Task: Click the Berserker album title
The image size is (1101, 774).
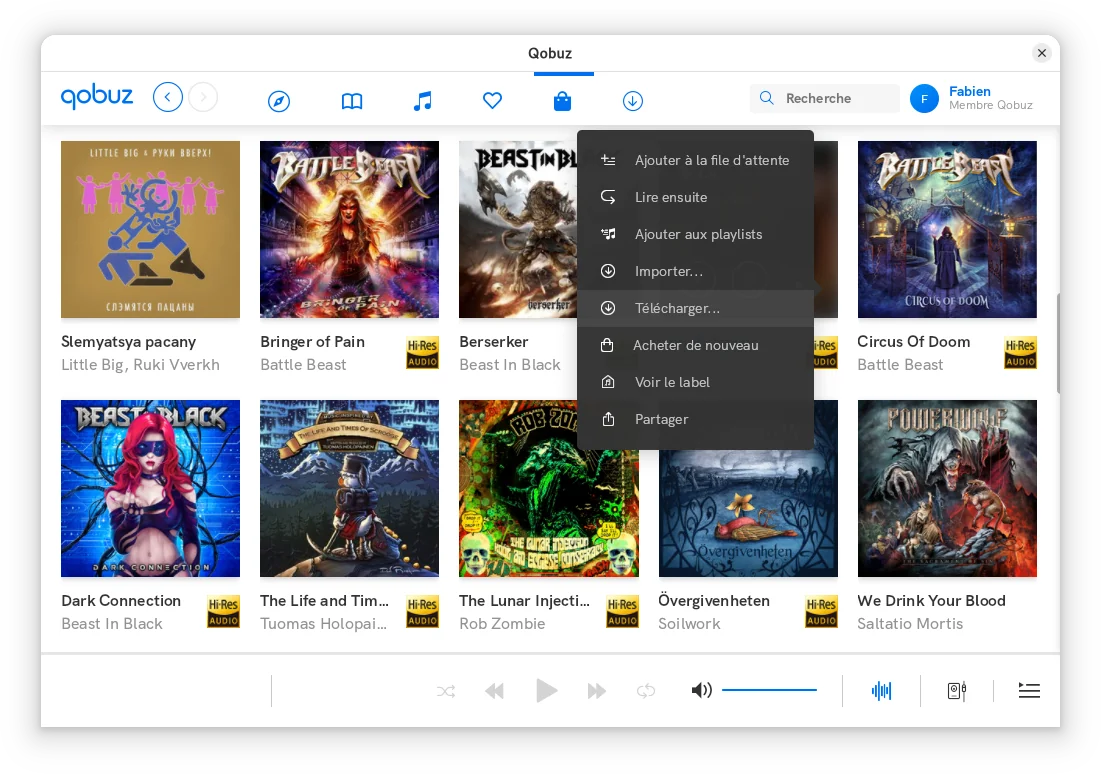Action: pyautogui.click(x=494, y=342)
